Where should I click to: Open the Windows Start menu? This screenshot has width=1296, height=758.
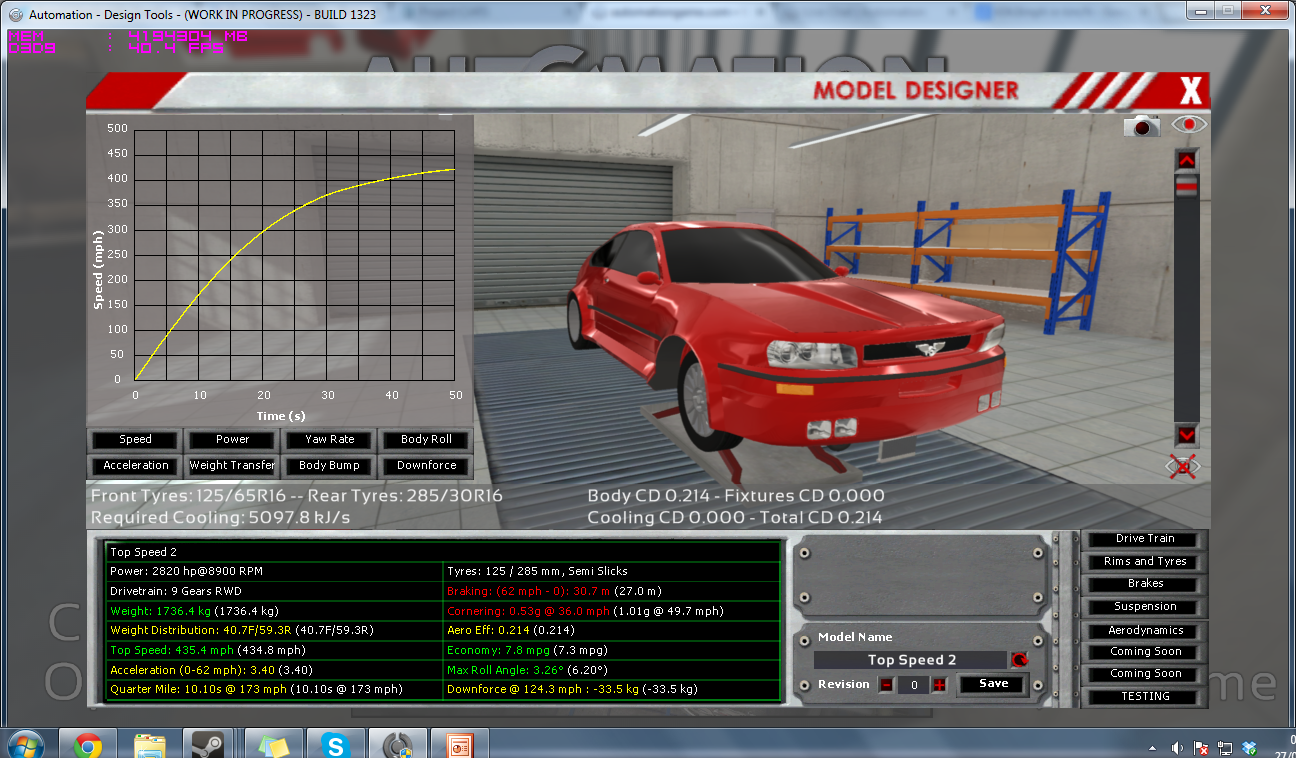(27, 745)
